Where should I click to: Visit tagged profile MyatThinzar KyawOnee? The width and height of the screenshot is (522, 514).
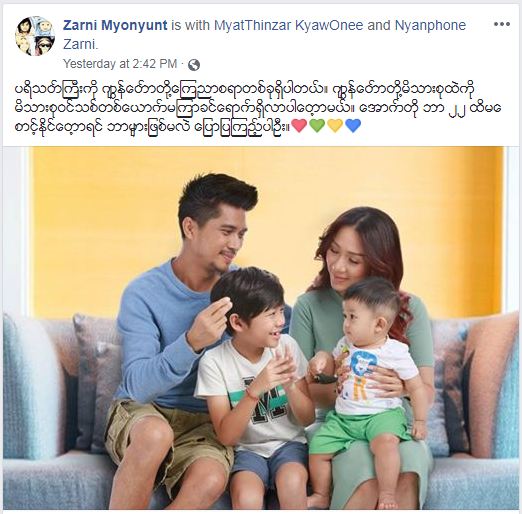288,25
